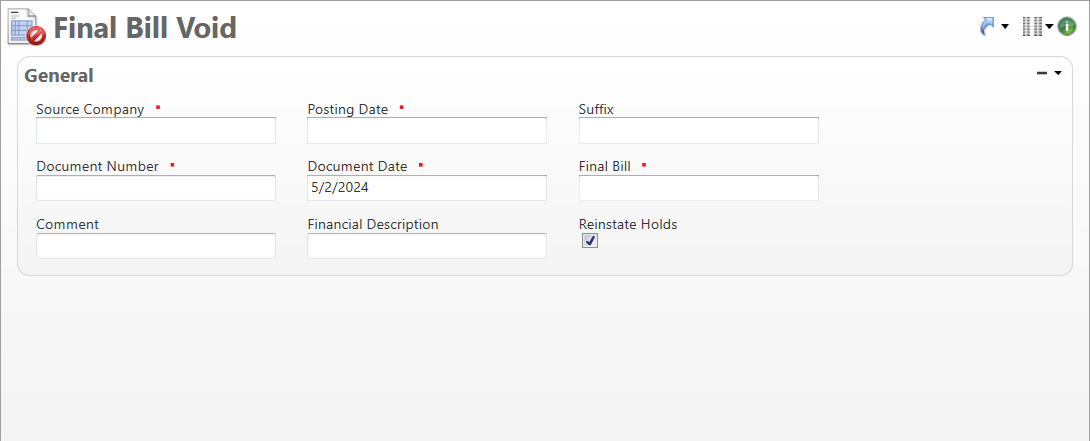The image size is (1090, 441).
Task: Expand dropdown arrow next to column layout icon
Action: pos(1049,27)
